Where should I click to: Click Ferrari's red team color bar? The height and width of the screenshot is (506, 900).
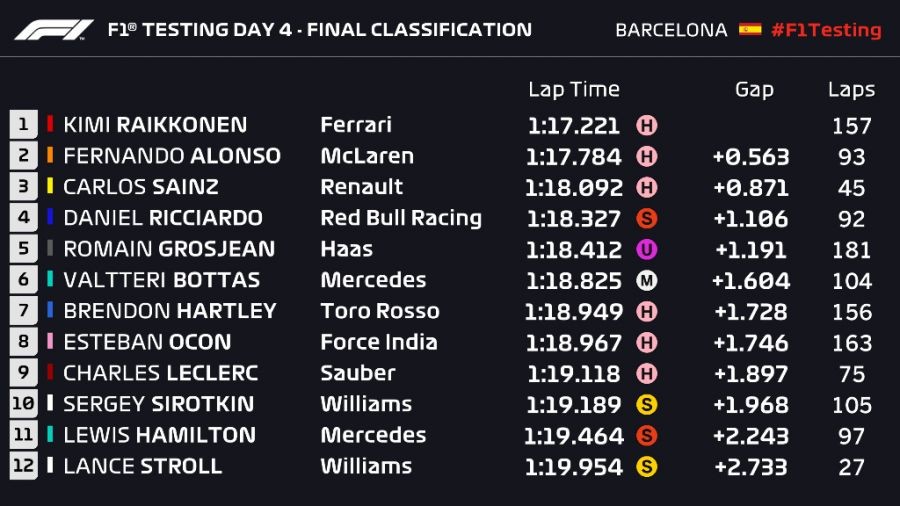49,125
